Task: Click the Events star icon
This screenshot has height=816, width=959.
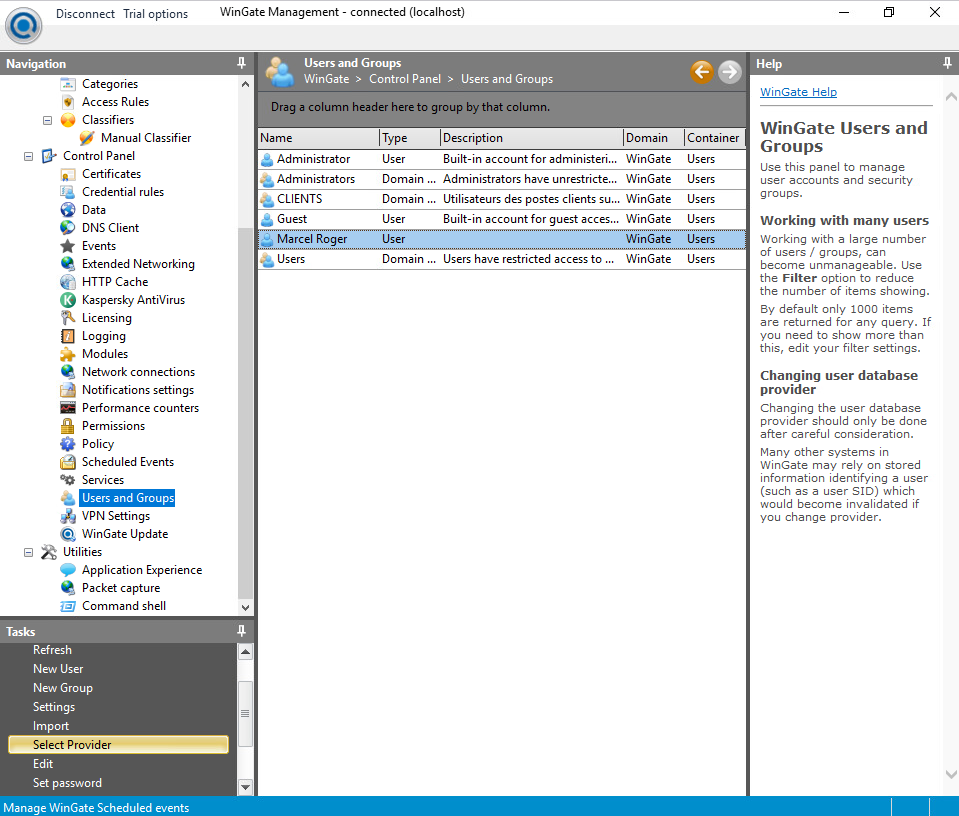Action: [x=68, y=246]
